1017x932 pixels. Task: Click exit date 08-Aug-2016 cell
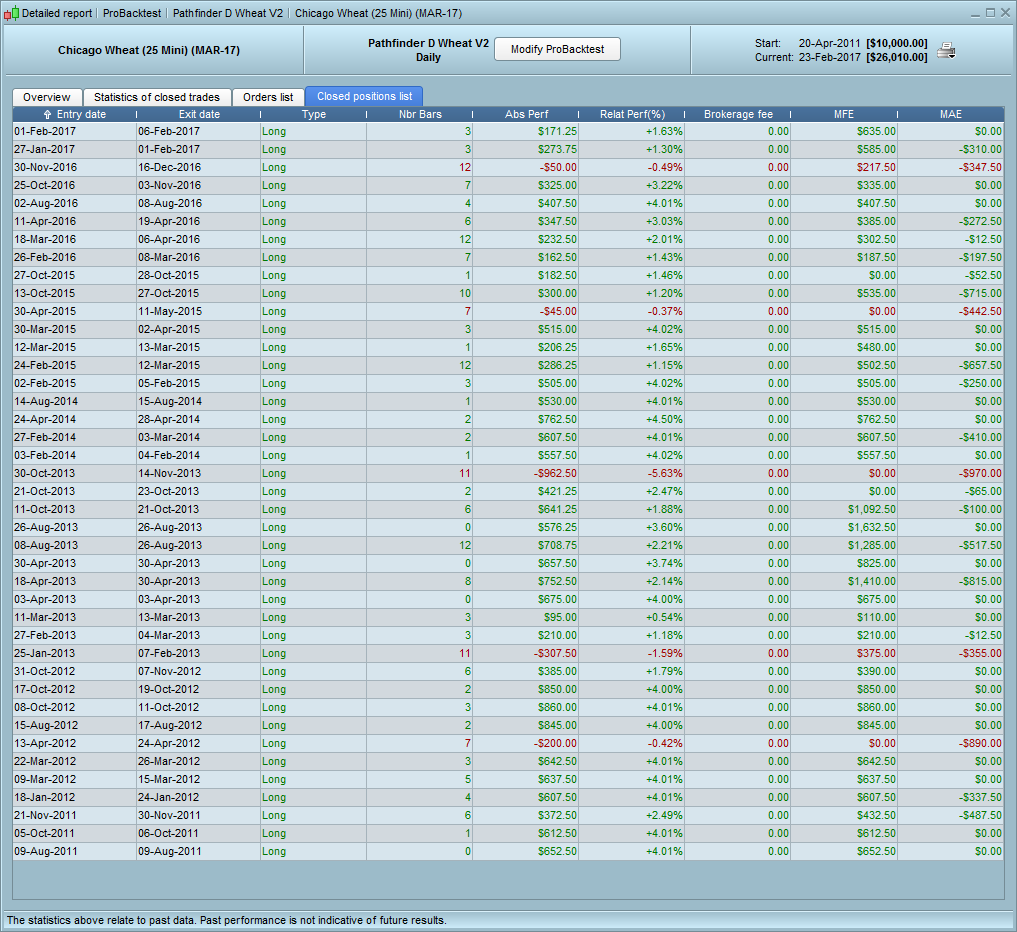[x=198, y=203]
